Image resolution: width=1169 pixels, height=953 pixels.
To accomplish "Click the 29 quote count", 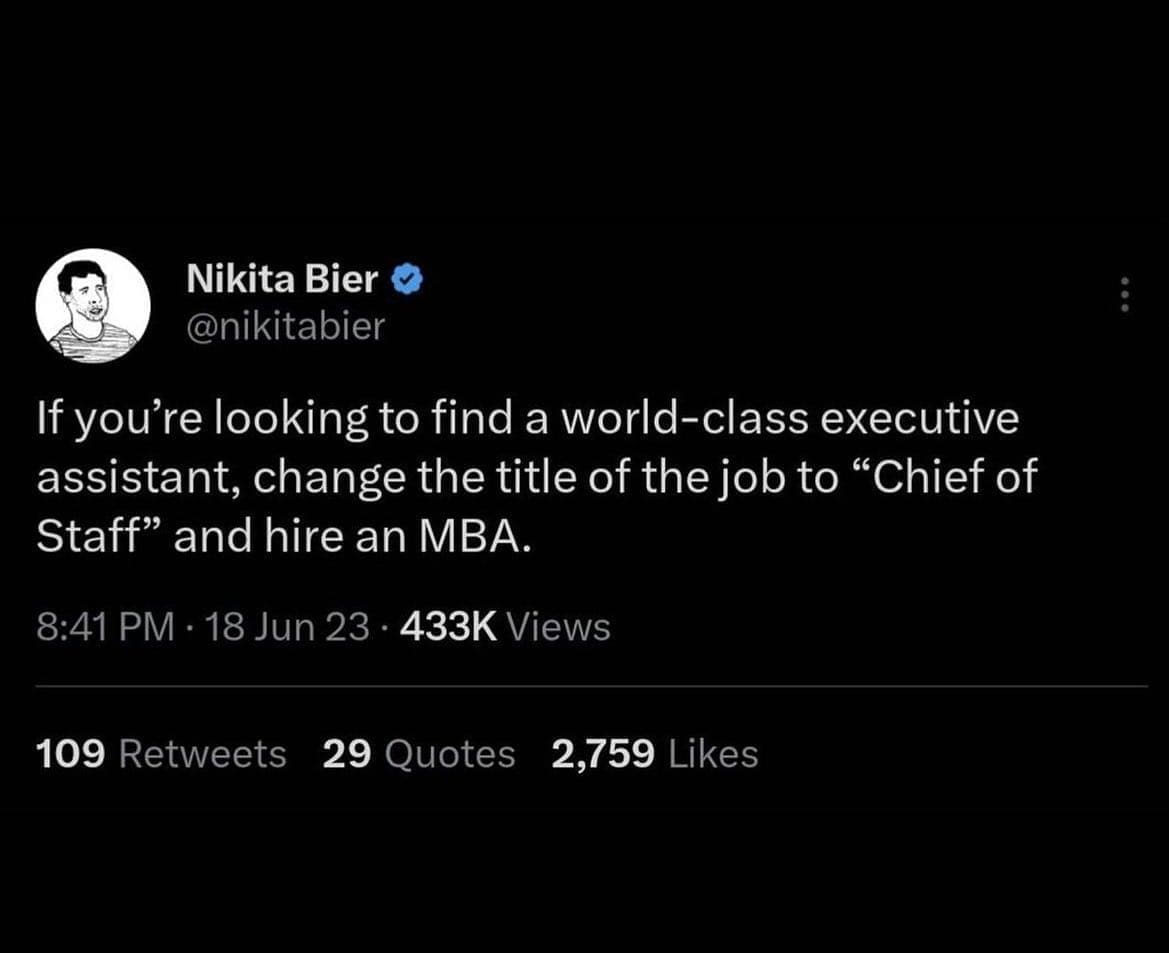I will [346, 754].
